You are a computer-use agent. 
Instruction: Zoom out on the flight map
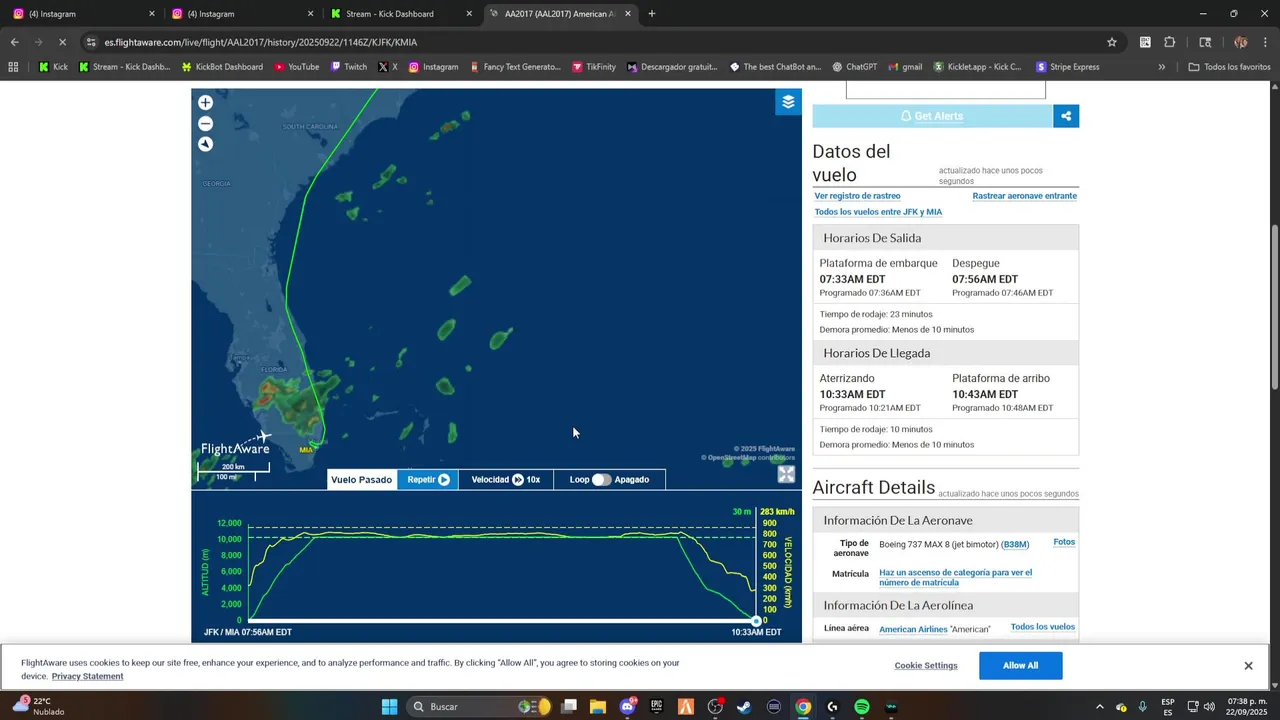[x=205, y=123]
